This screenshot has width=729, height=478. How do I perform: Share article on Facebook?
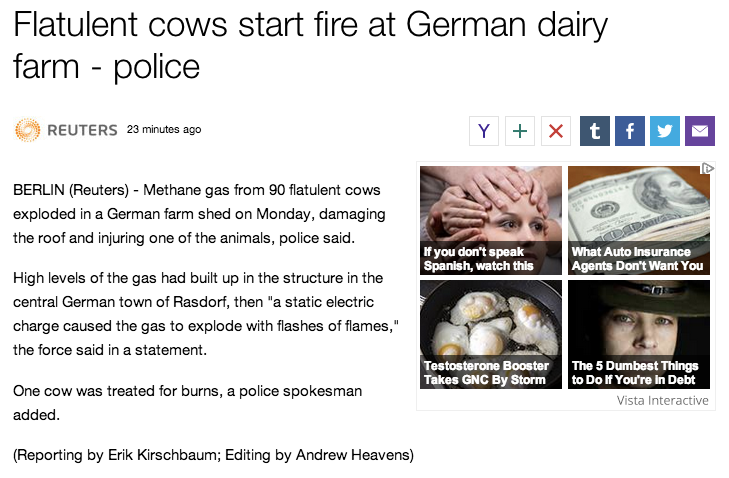tap(630, 131)
